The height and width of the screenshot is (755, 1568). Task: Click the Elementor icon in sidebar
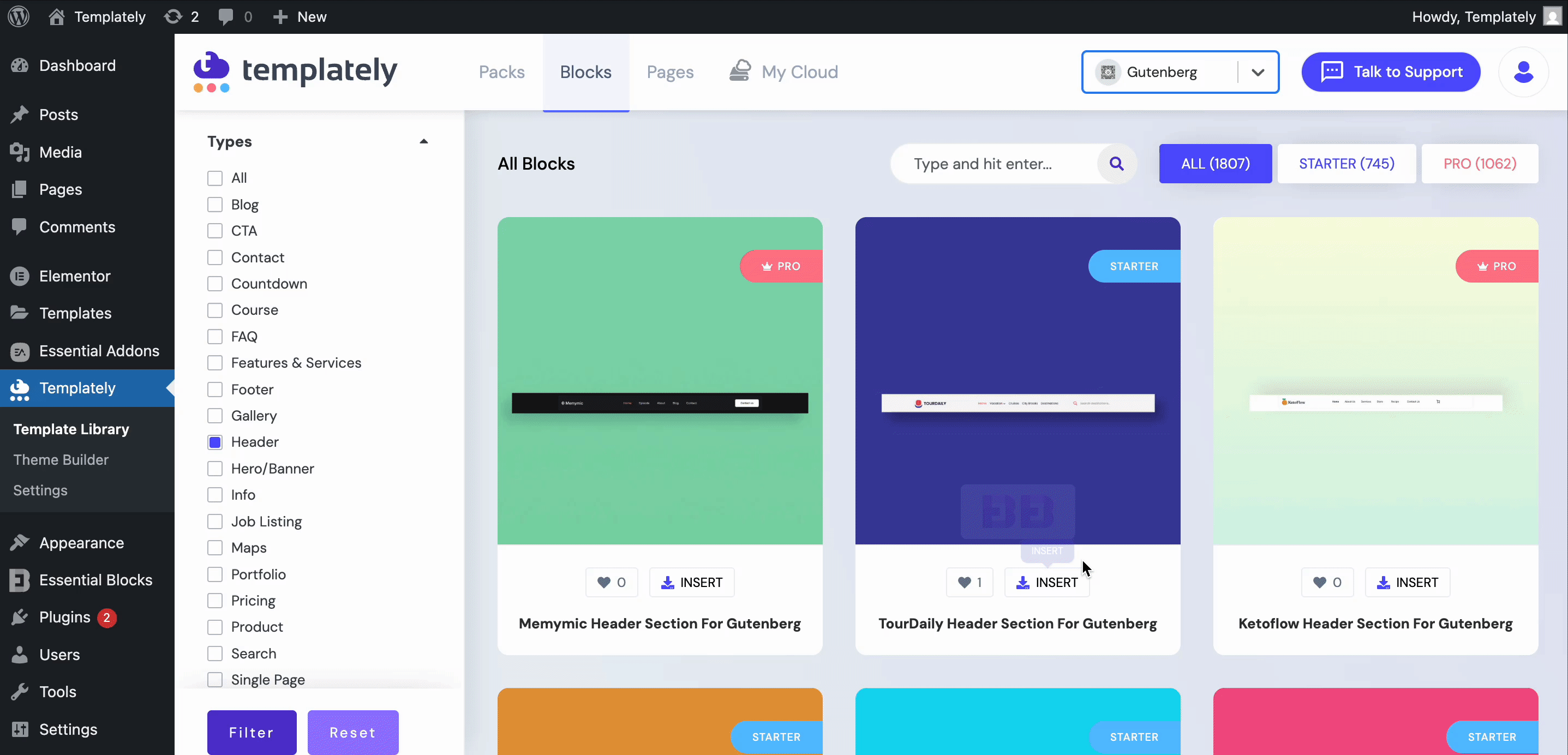pyautogui.click(x=20, y=276)
